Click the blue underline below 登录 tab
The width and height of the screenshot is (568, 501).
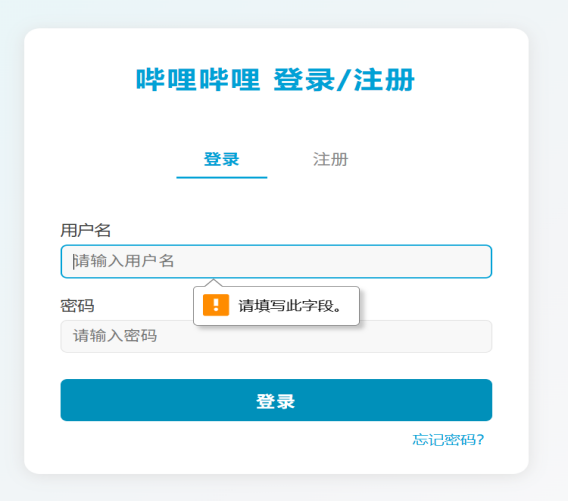(222, 177)
